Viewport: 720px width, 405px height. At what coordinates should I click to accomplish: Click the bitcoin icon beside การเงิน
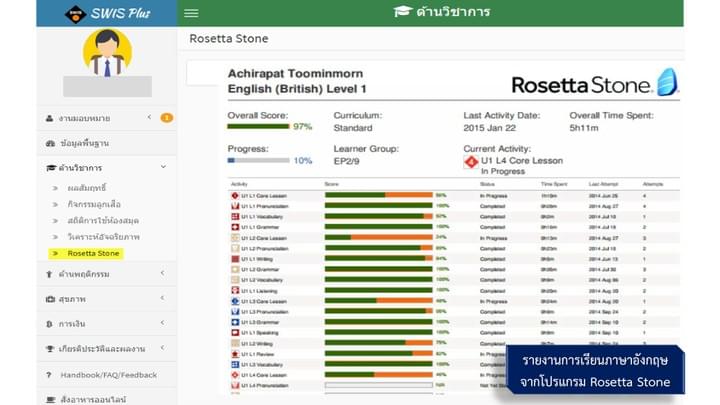[x=50, y=324]
